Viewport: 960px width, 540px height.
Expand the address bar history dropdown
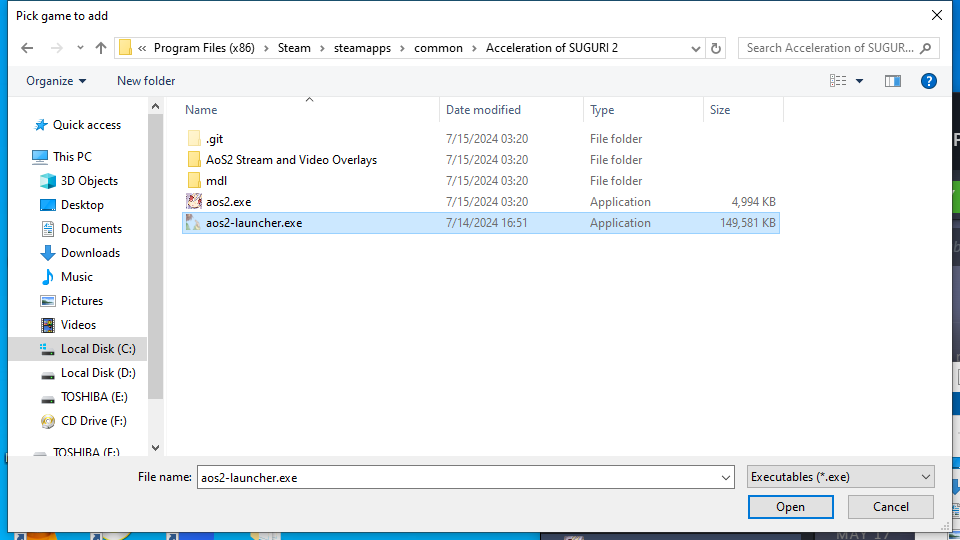pyautogui.click(x=696, y=48)
